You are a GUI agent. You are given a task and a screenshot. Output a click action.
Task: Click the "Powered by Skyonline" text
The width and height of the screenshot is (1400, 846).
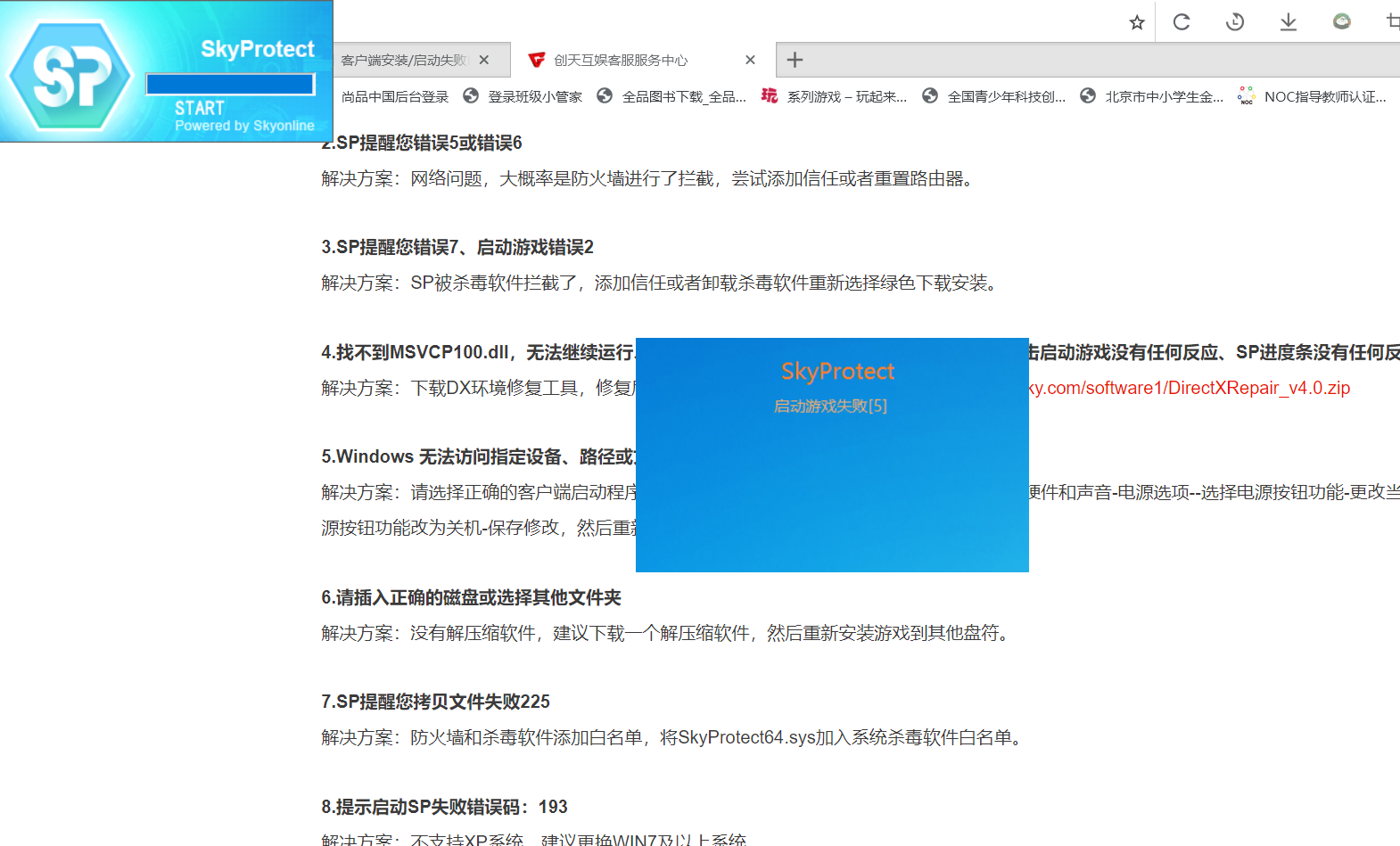pos(244,126)
